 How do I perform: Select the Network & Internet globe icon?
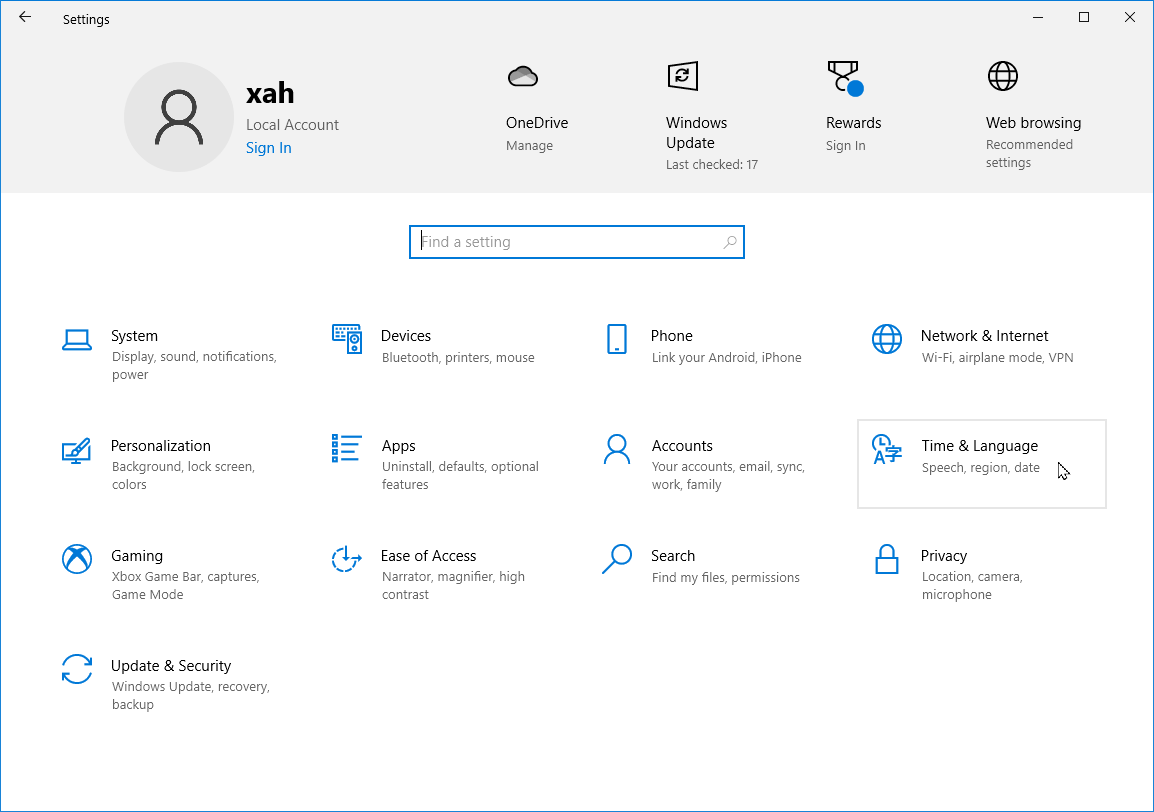pos(887,339)
